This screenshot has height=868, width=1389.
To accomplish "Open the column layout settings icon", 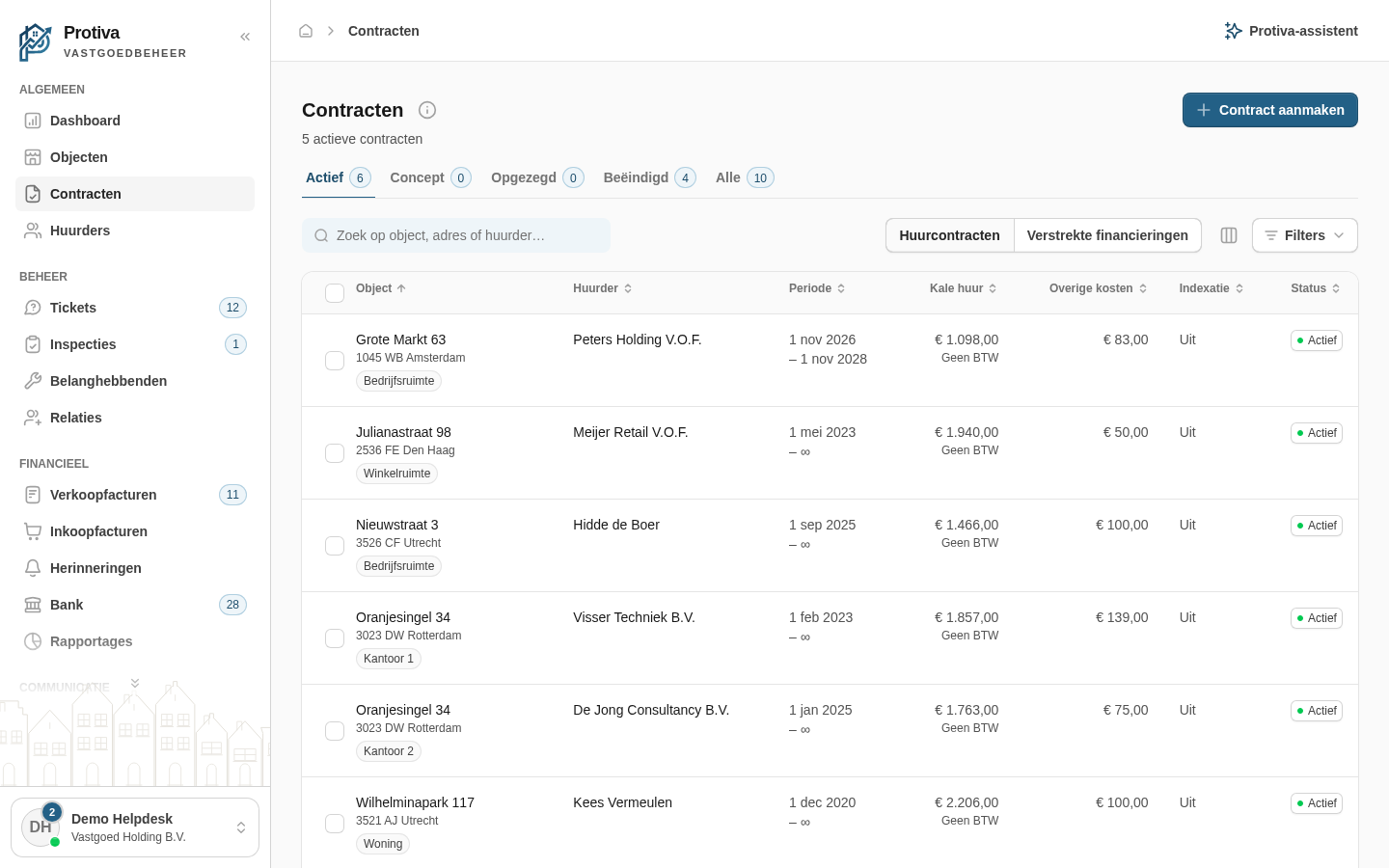I will tap(1229, 235).
